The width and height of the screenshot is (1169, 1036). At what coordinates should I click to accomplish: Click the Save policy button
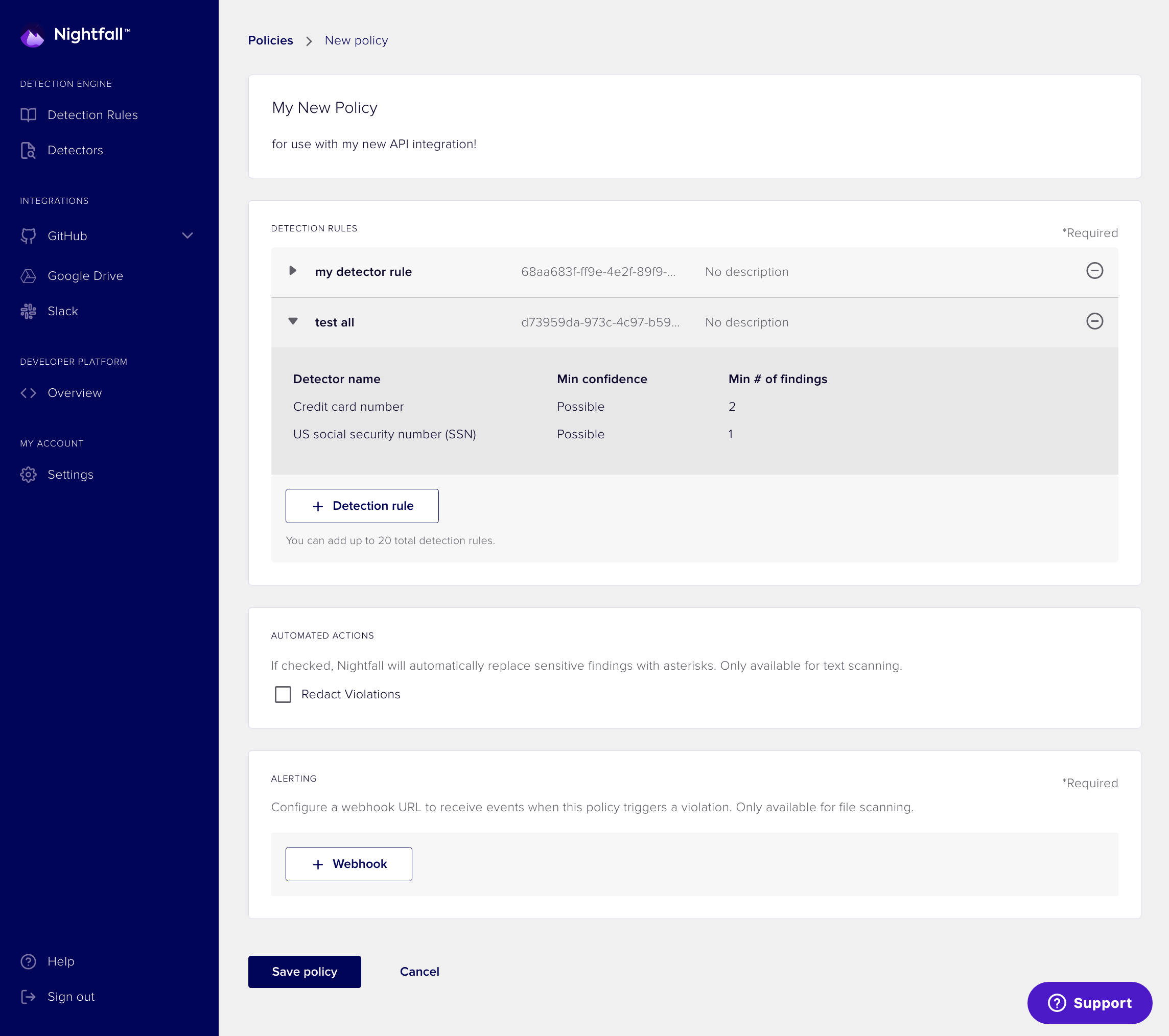tap(305, 972)
